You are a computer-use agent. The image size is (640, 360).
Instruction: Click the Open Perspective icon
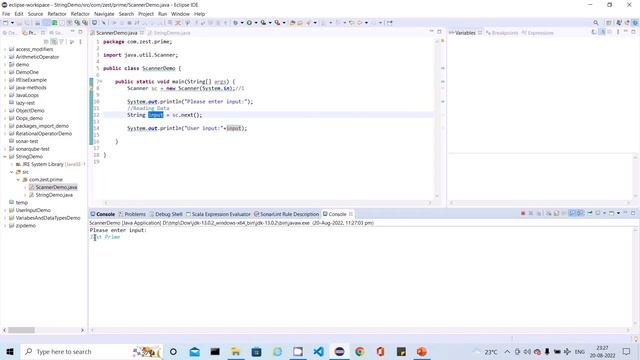[x=609, y=23]
